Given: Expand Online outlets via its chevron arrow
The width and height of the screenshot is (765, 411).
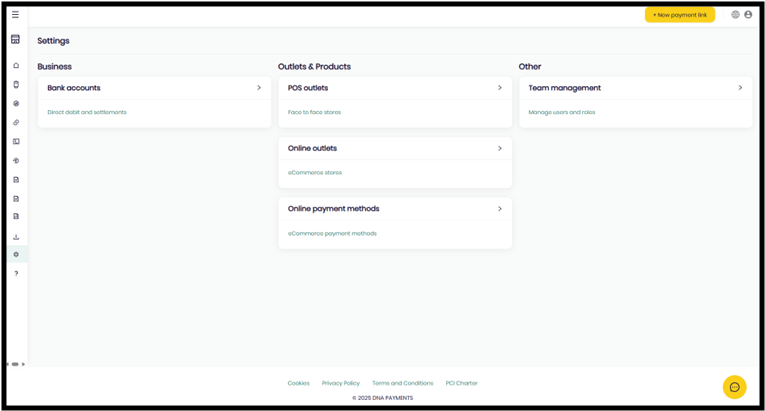Looking at the screenshot, I should 499,148.
